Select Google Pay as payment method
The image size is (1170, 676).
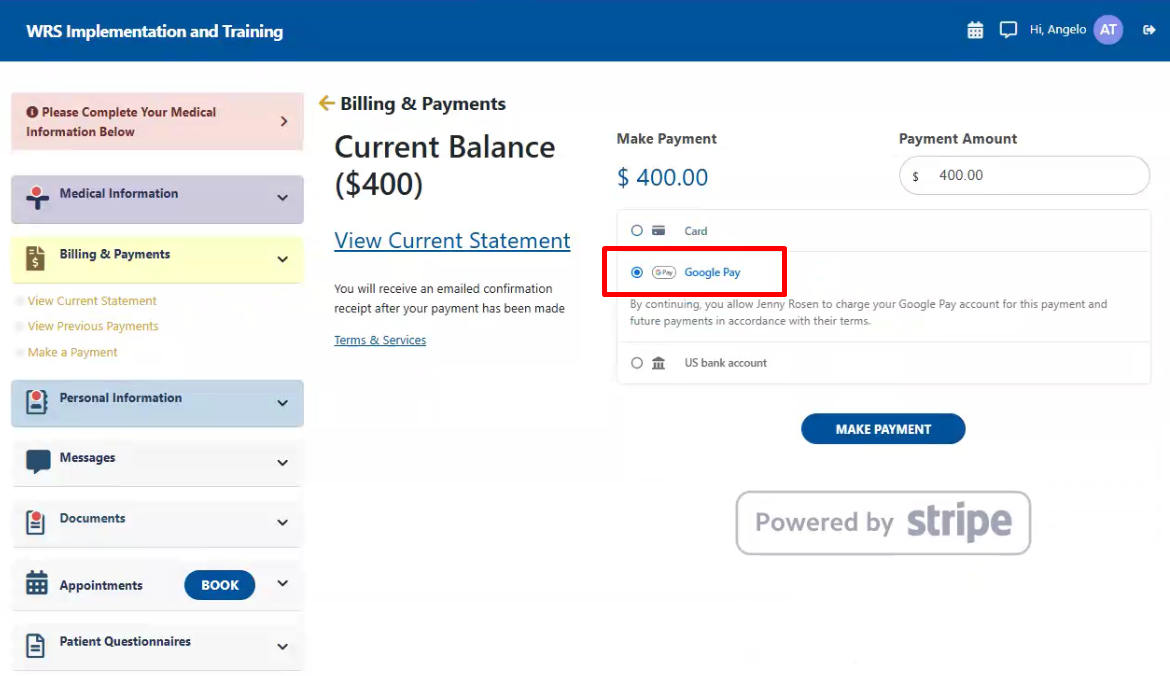637,272
